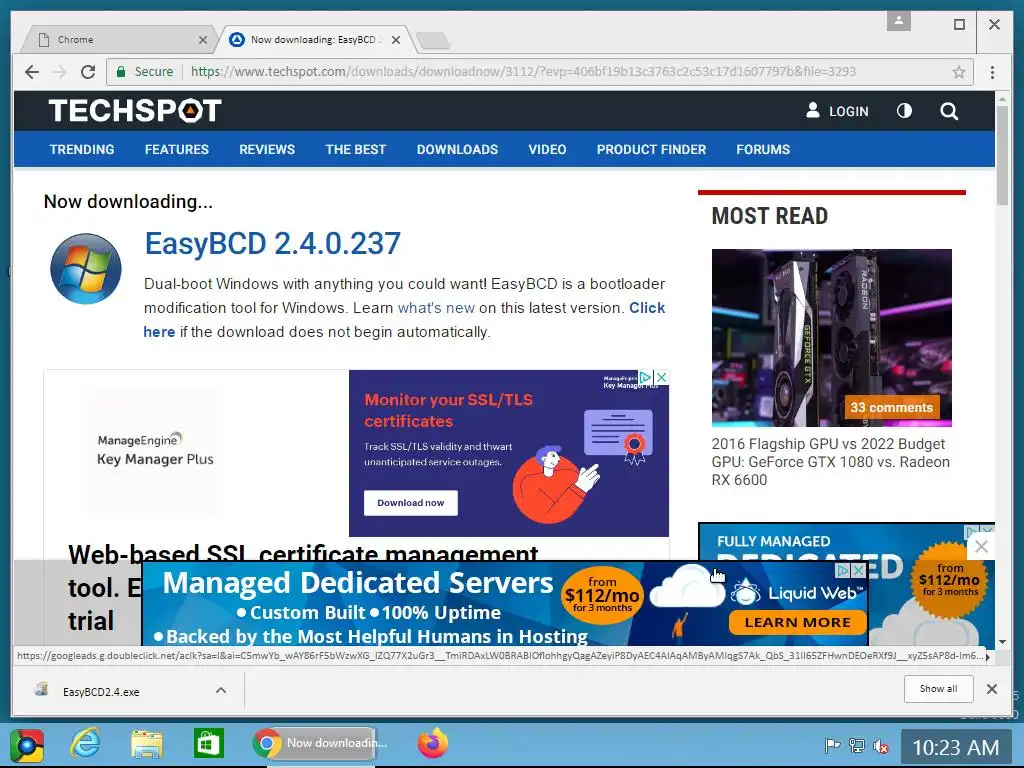
Task: Close the ManageEngine ad X icon
Action: click(x=661, y=377)
